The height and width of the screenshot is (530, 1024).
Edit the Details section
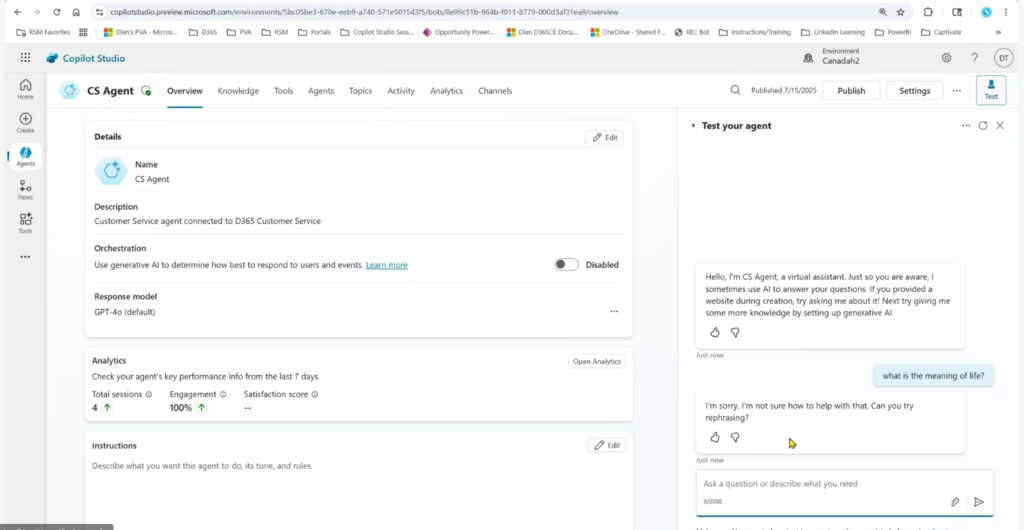(605, 137)
